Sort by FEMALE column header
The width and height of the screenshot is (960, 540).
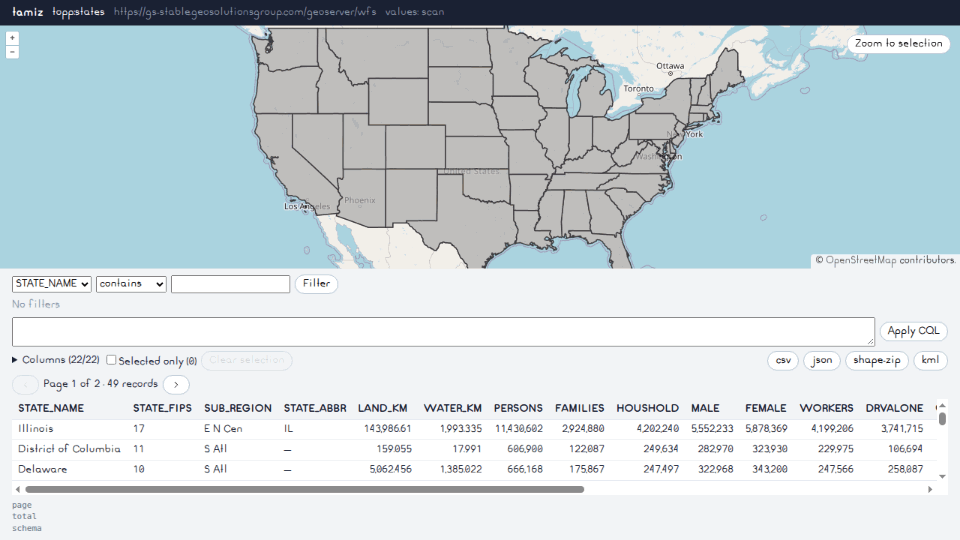click(765, 408)
